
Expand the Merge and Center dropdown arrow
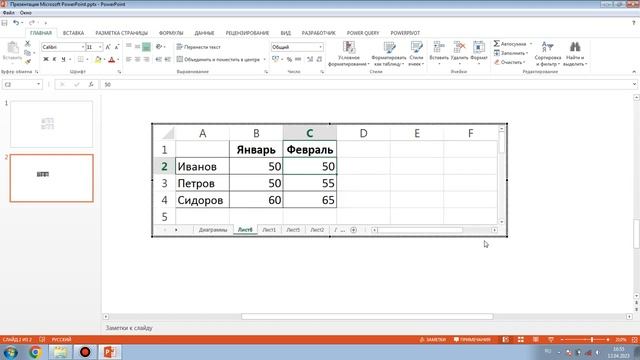click(x=264, y=60)
